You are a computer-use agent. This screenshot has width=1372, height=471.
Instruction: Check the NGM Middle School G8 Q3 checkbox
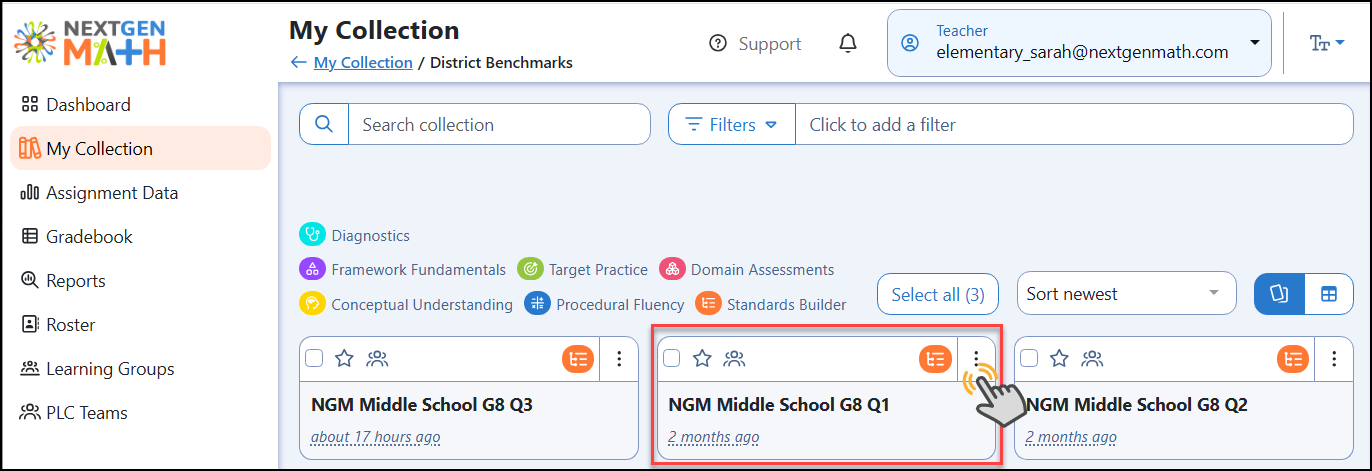314,358
